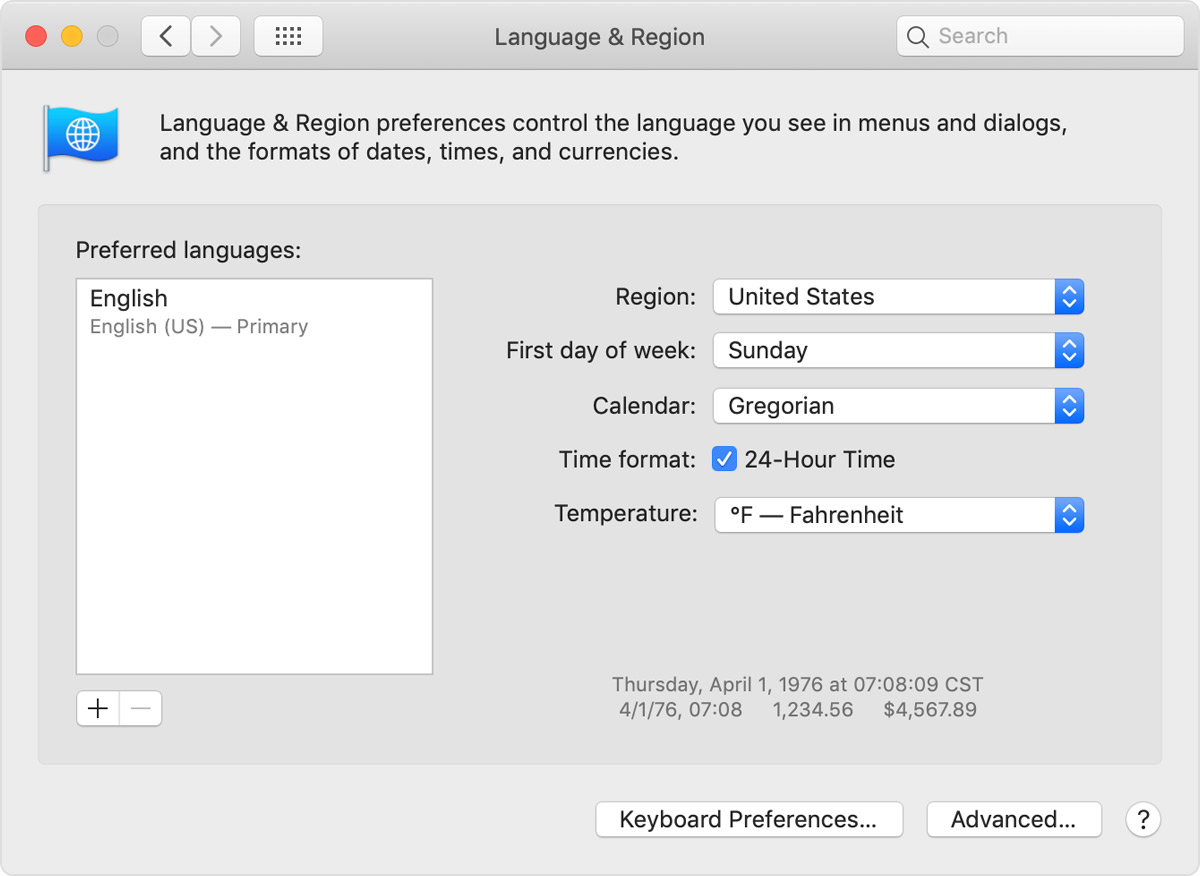The height and width of the screenshot is (876, 1200).
Task: Close the window with the red button
Action: point(36,37)
